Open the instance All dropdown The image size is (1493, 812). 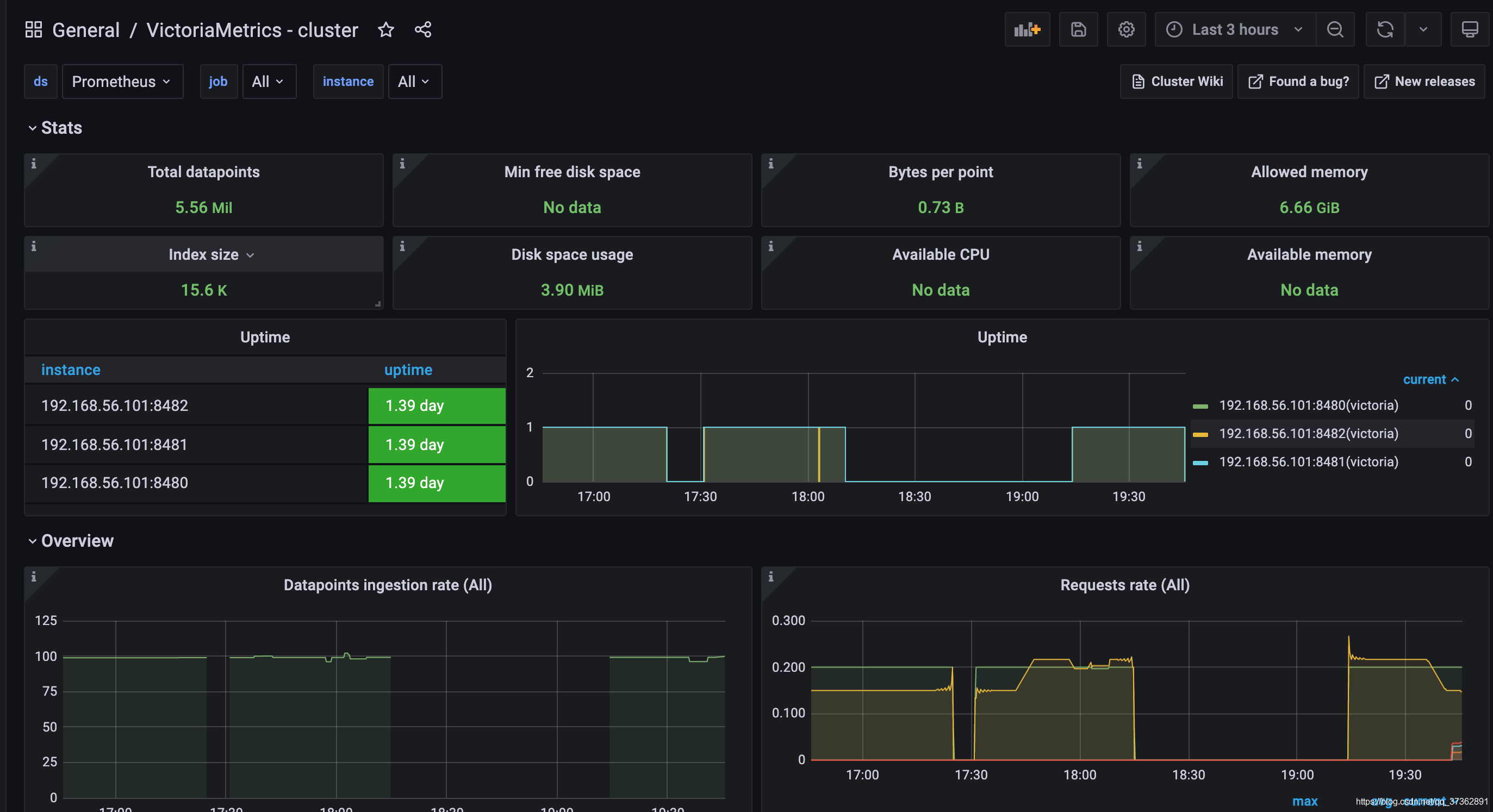(x=414, y=82)
